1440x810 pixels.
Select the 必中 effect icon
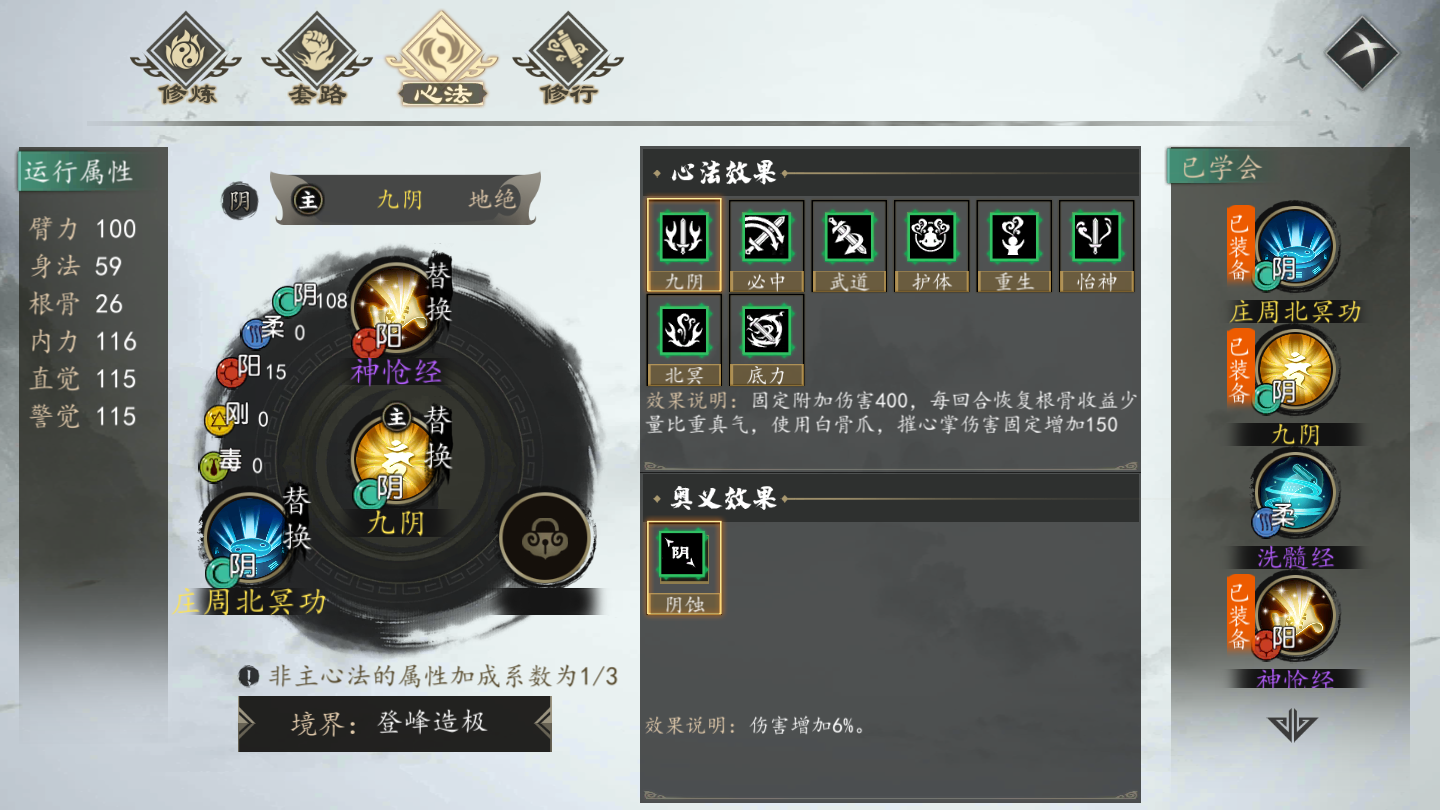(767, 245)
